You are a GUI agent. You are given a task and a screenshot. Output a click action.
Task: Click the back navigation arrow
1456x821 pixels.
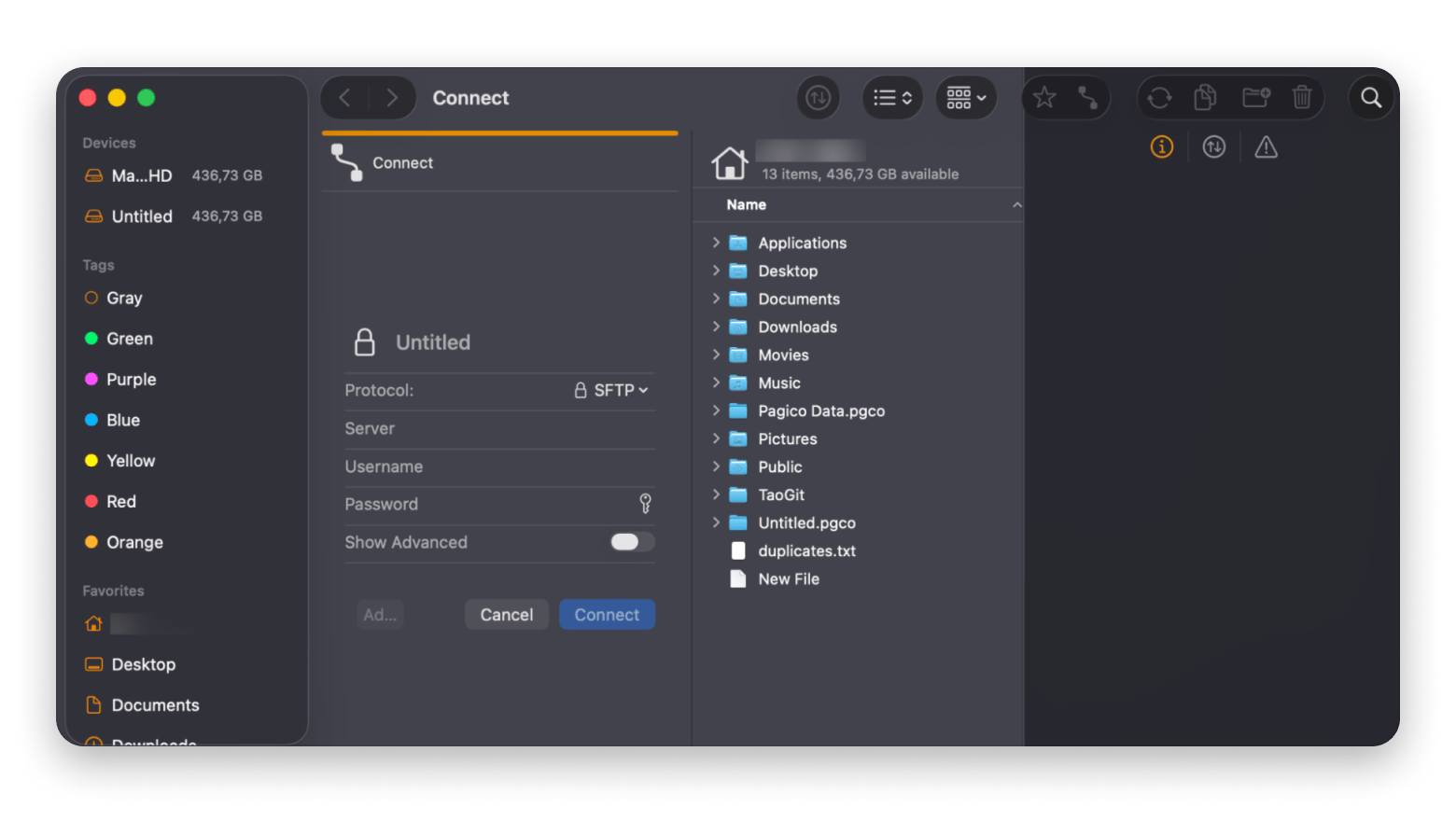click(x=344, y=98)
